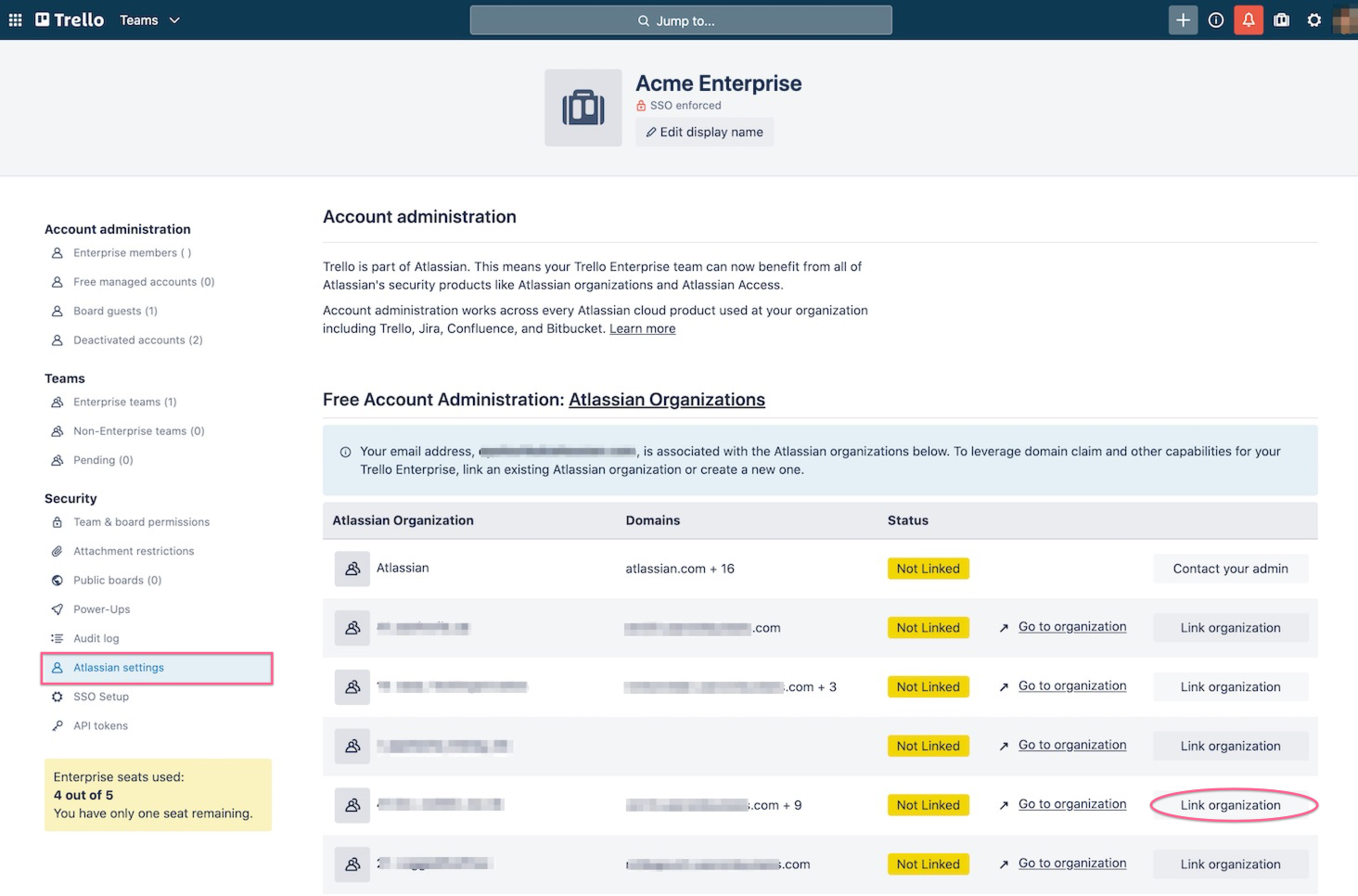Open Free managed accounts (0)
The height and width of the screenshot is (896, 1358).
tap(144, 282)
